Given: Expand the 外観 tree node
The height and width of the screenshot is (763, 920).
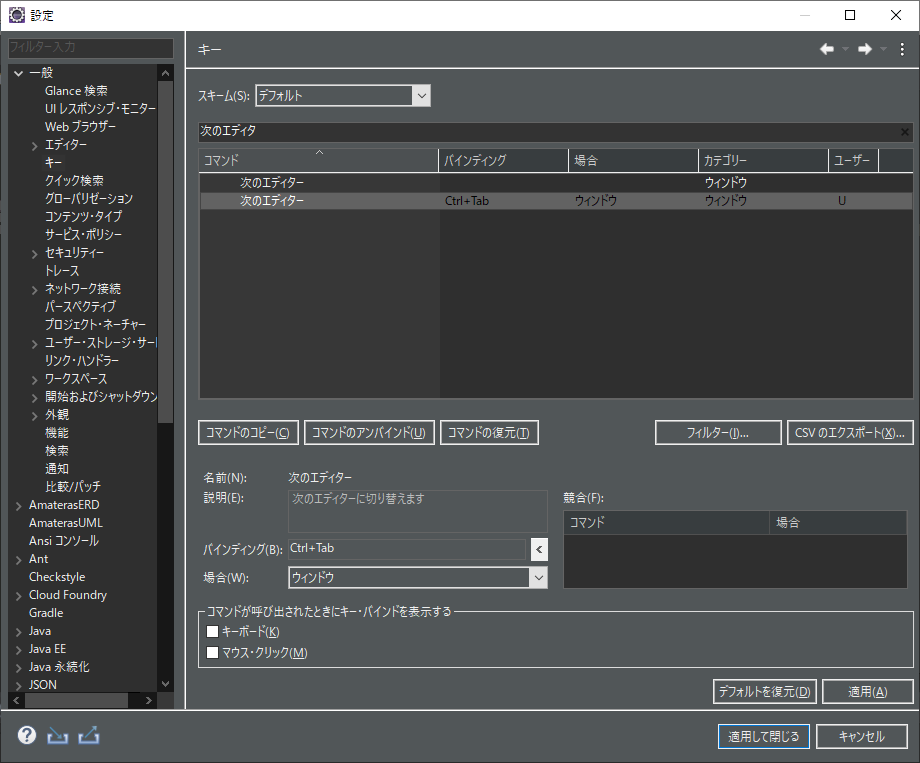Looking at the screenshot, I should 35,416.
